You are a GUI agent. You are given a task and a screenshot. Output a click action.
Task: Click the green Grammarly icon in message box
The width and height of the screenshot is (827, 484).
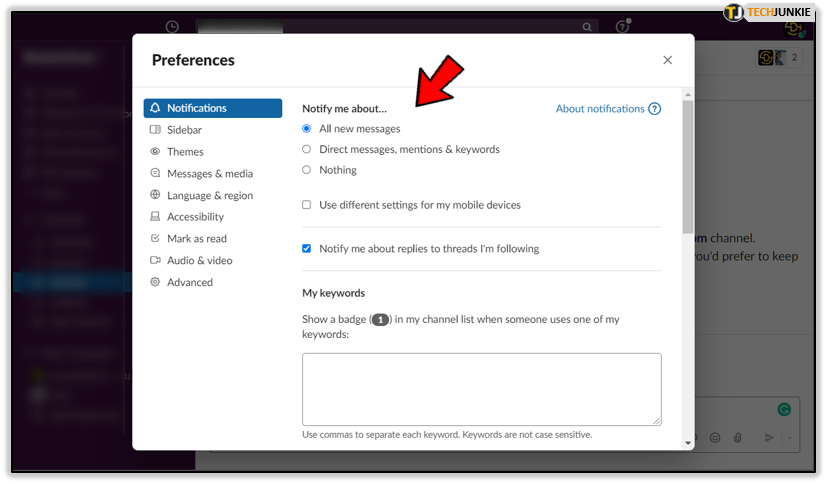(784, 409)
